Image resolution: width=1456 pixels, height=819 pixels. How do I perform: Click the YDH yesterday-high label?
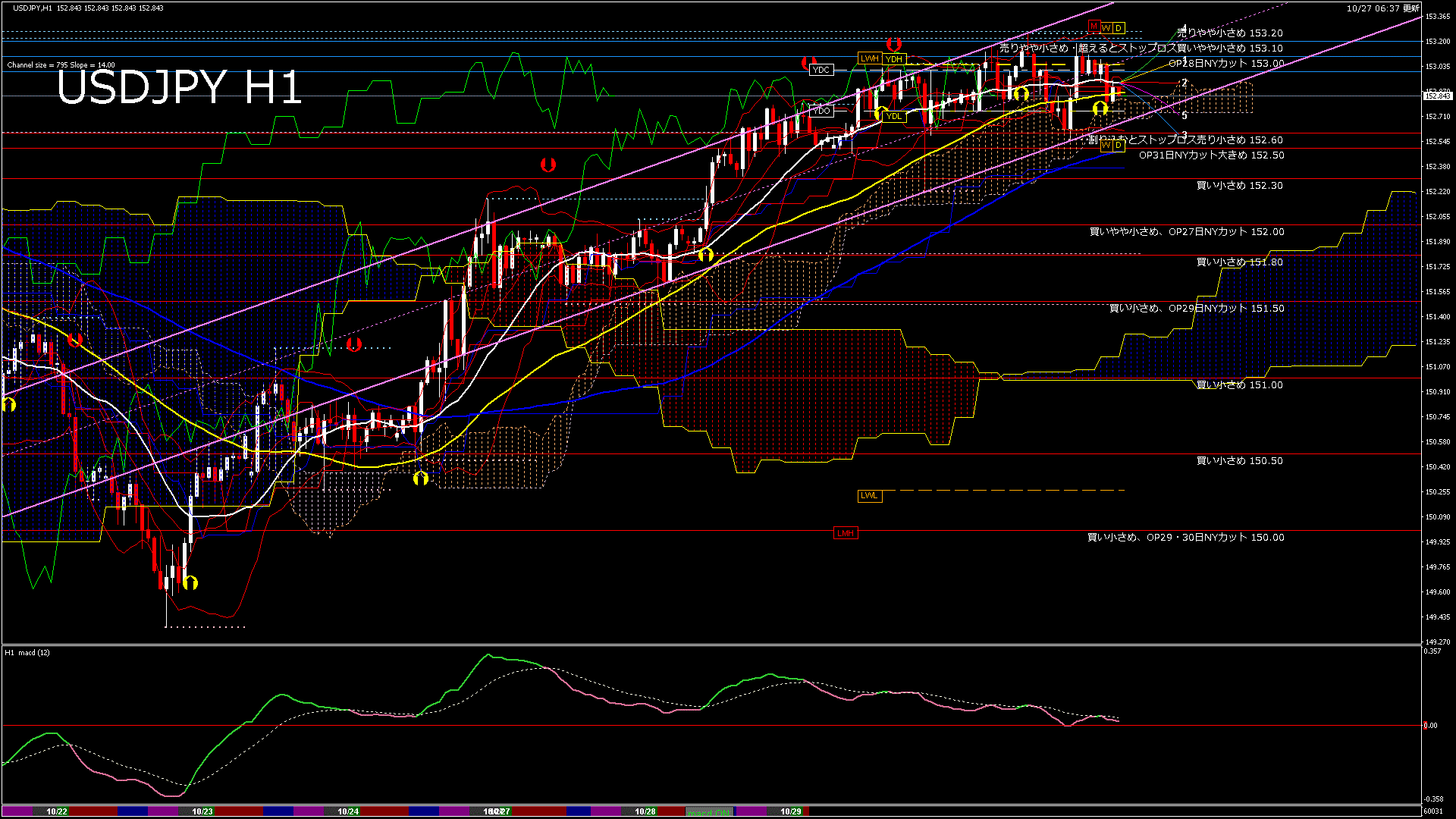(x=894, y=59)
